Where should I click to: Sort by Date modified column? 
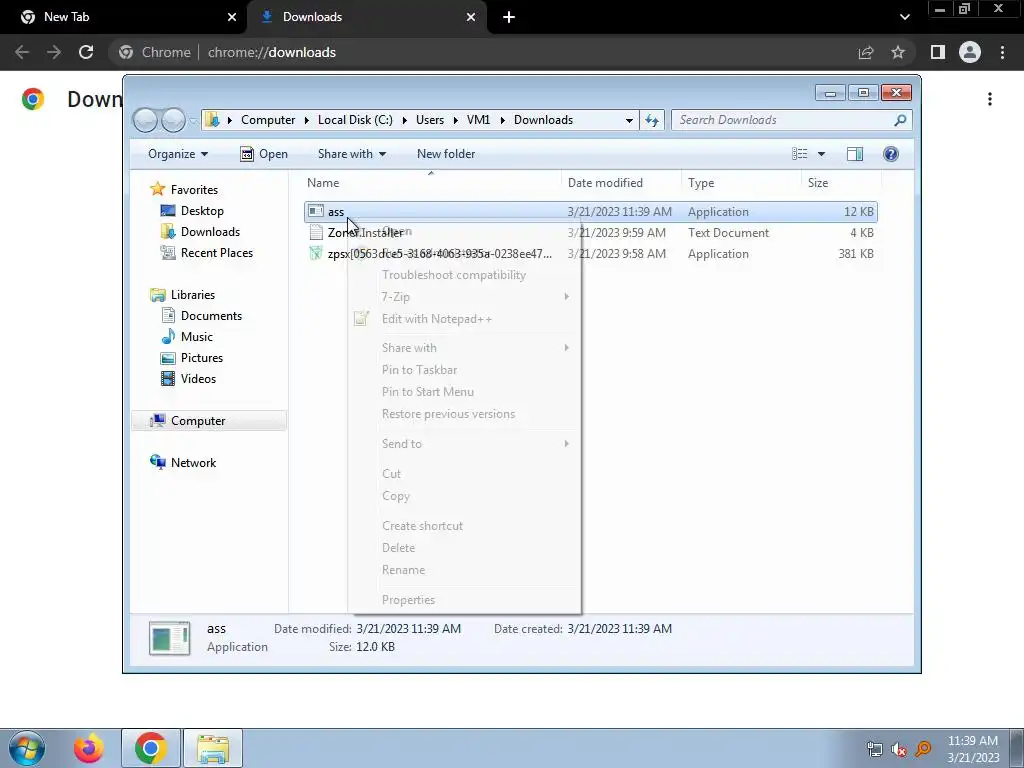[621, 183]
